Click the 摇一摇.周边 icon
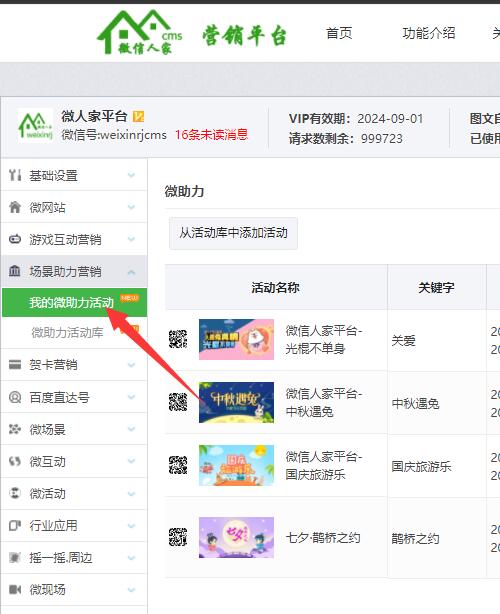Viewport: 500px width, 614px height. (15, 557)
